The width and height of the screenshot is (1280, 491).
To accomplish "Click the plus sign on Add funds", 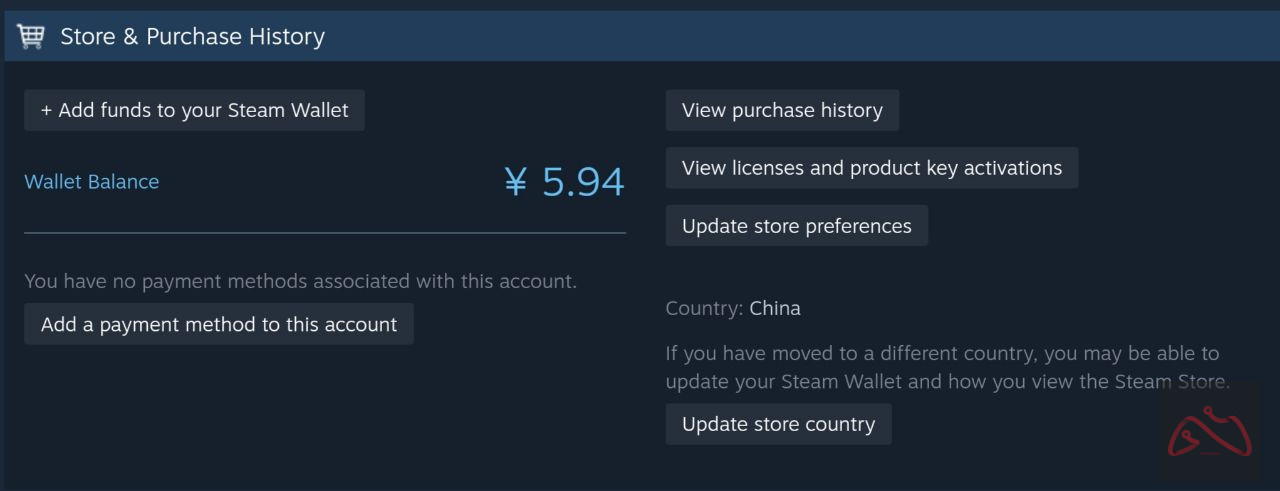I will [46, 111].
